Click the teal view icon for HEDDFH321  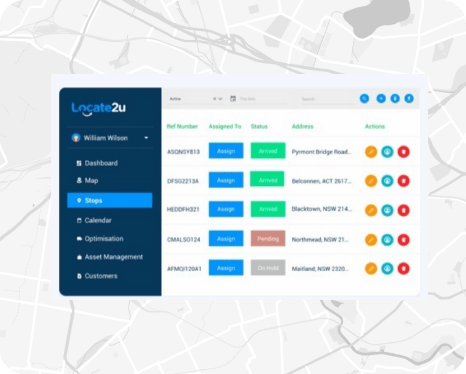[387, 210]
